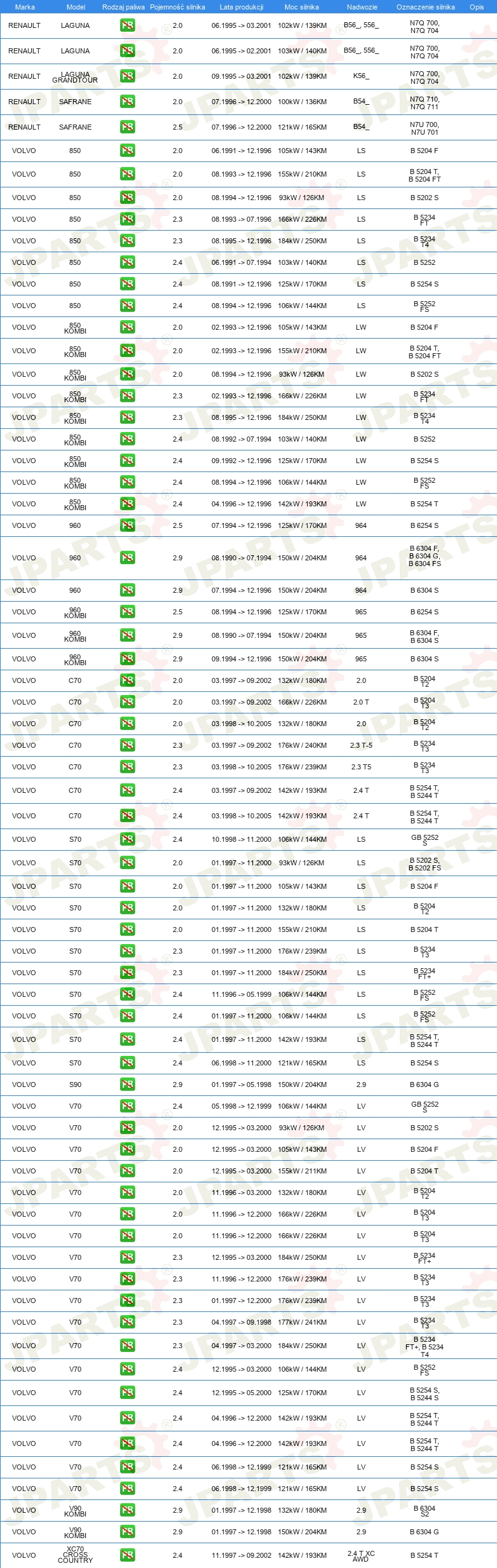Click the 100kW / 136KM power cell

click(303, 102)
